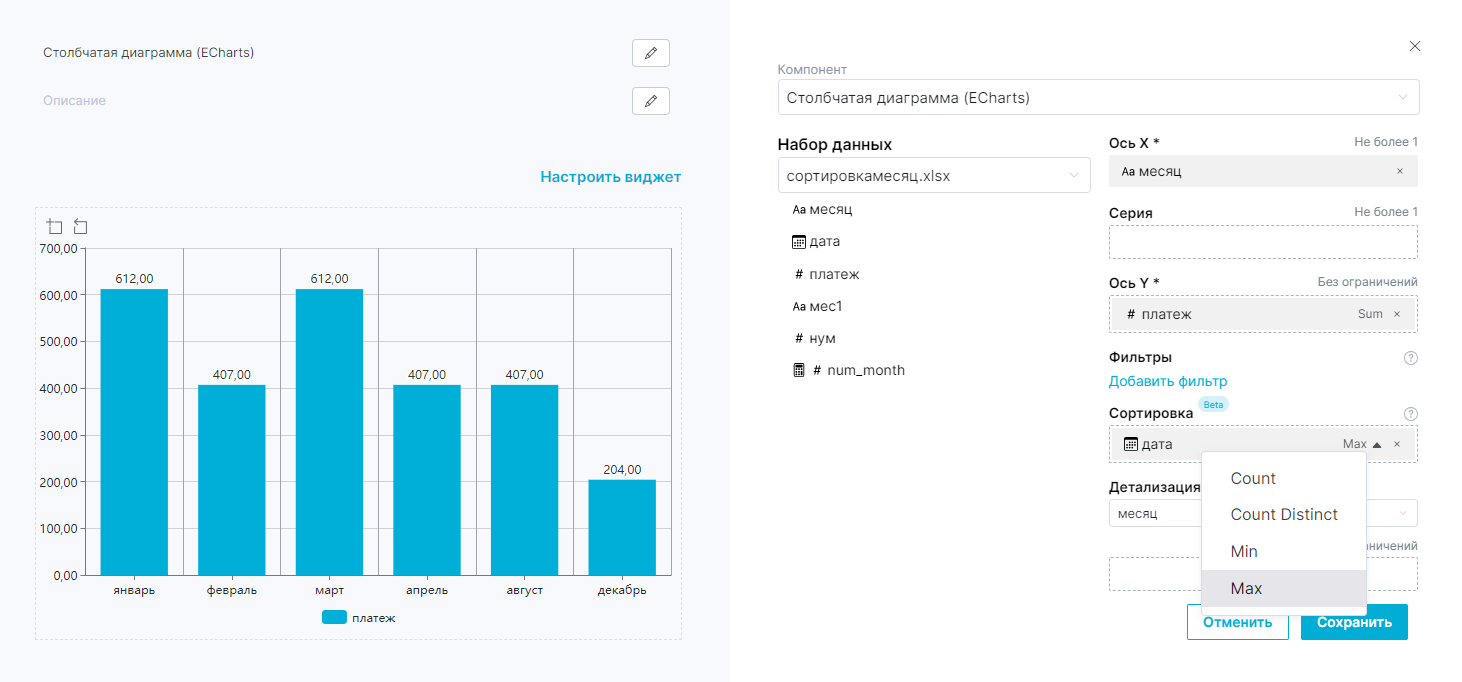The height and width of the screenshot is (682, 1462).
Task: Click the Сохранить button
Action: tap(1354, 622)
